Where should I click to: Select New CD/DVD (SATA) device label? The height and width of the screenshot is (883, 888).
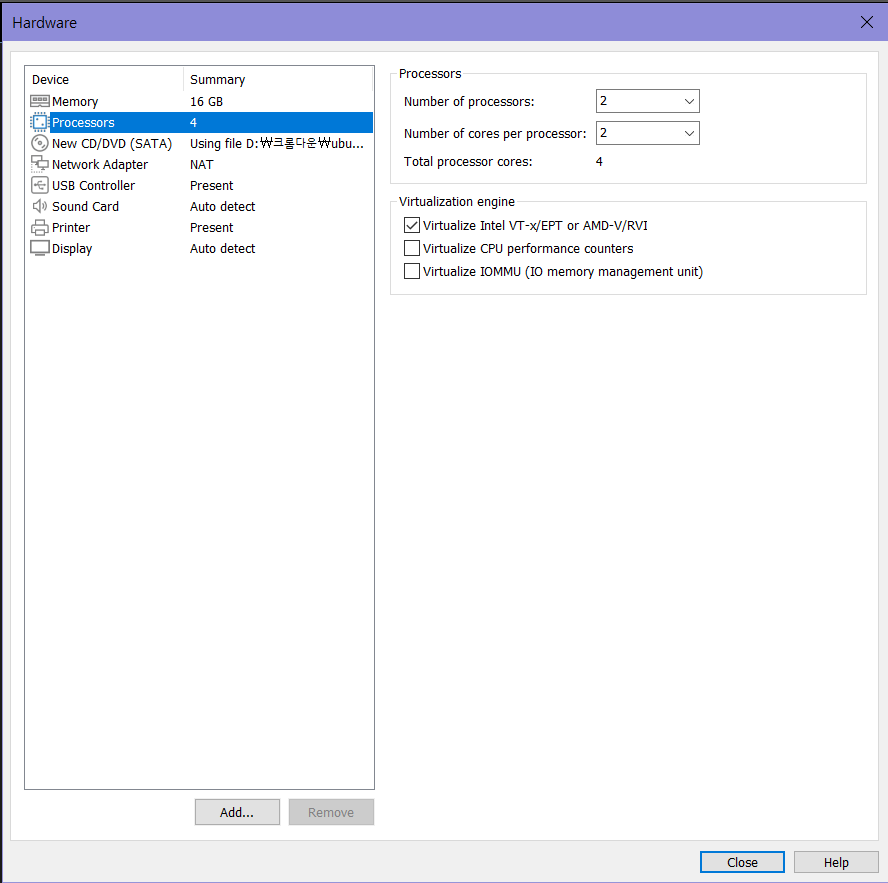(112, 144)
